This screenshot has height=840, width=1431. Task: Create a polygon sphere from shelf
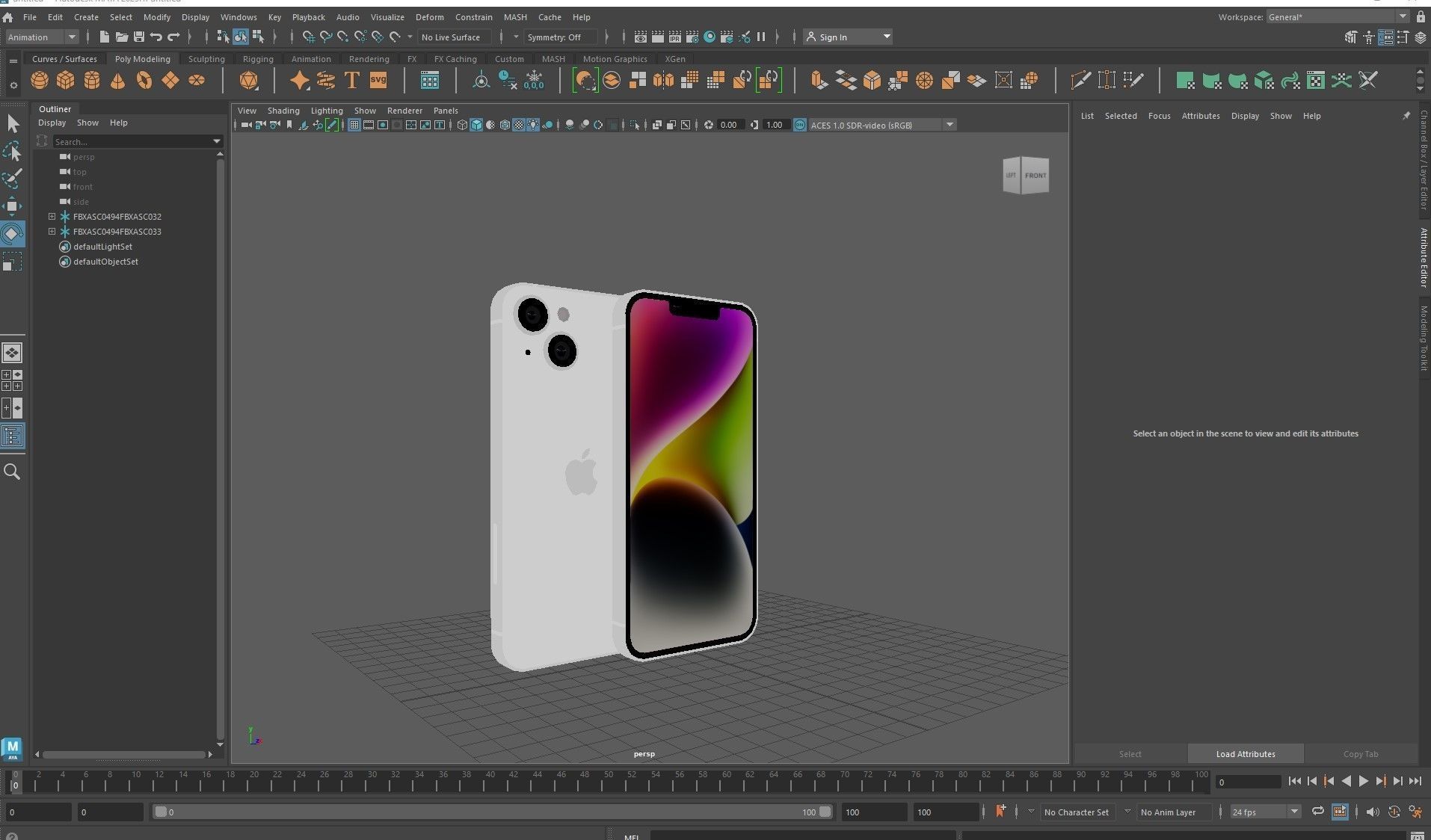[40, 80]
